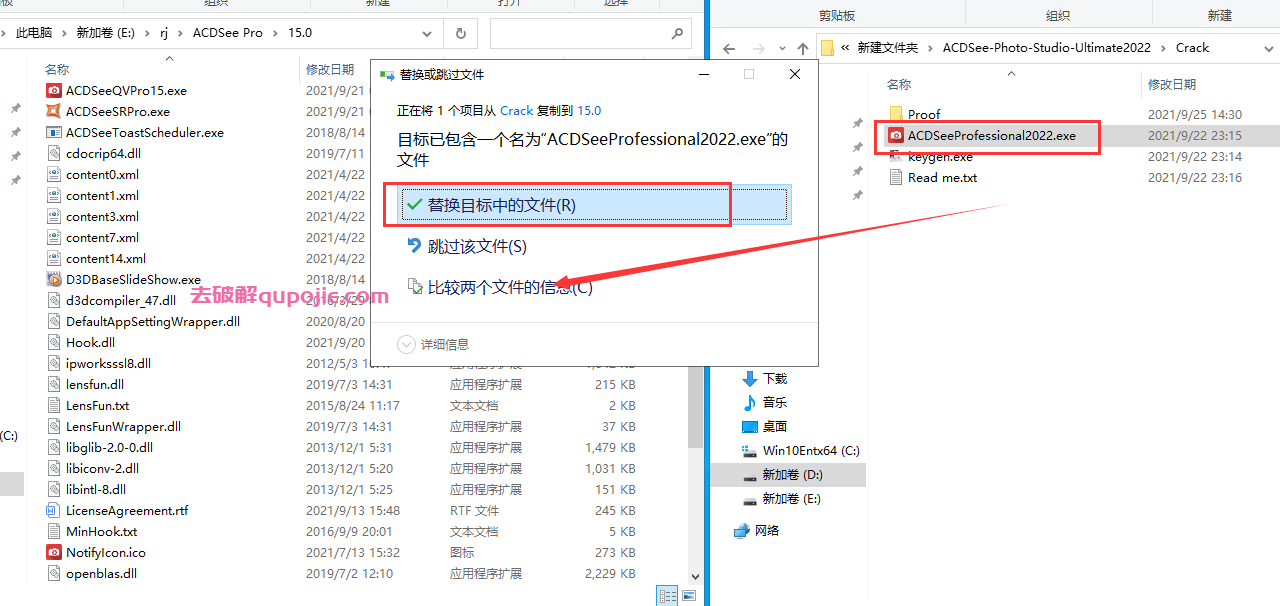Select libglib-2.0-0.dll in file list
This screenshot has width=1280, height=606.
109,447
